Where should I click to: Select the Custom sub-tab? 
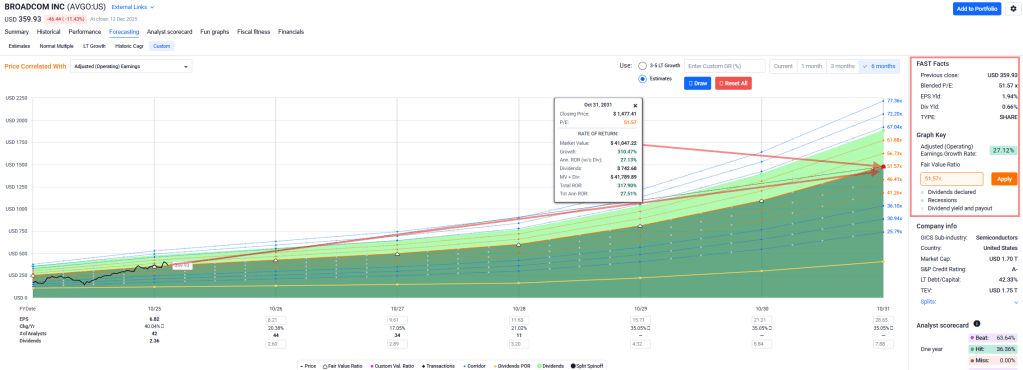pos(162,46)
